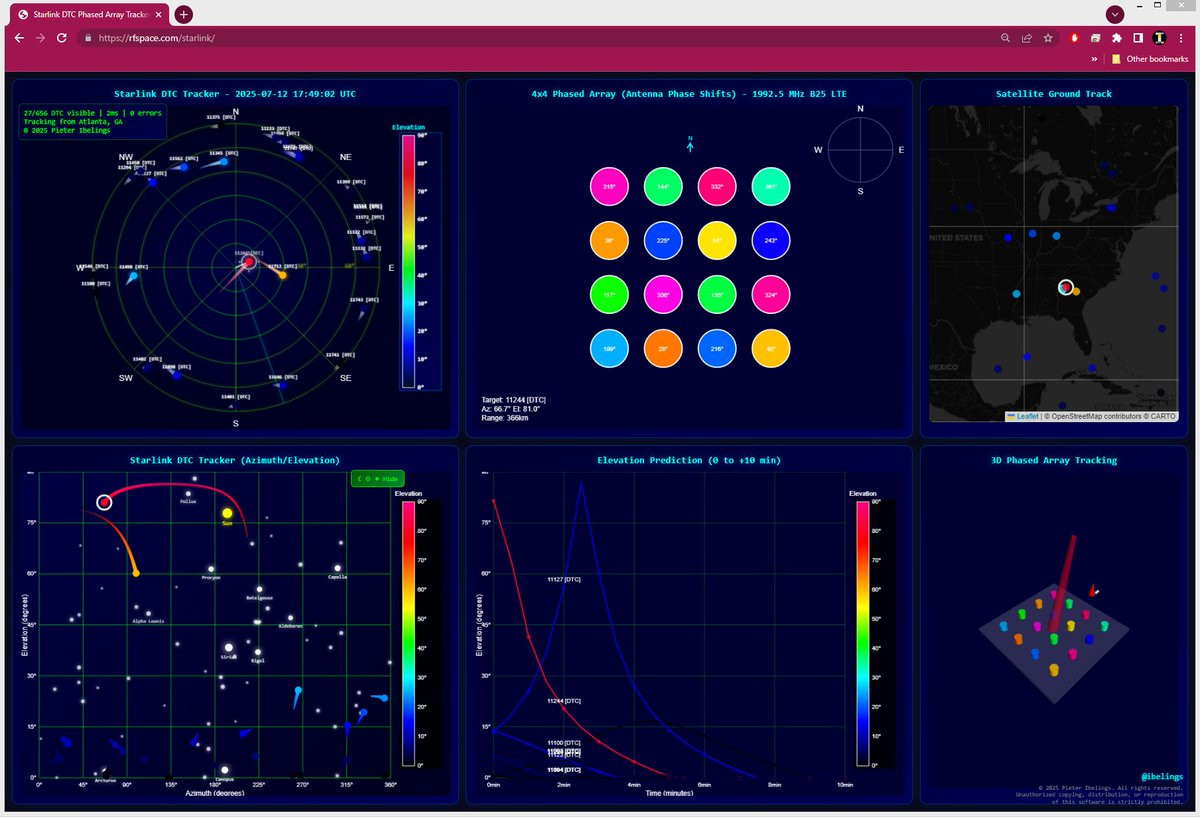Open the zoom magnifier in address bar
1200x817 pixels.
[1005, 38]
